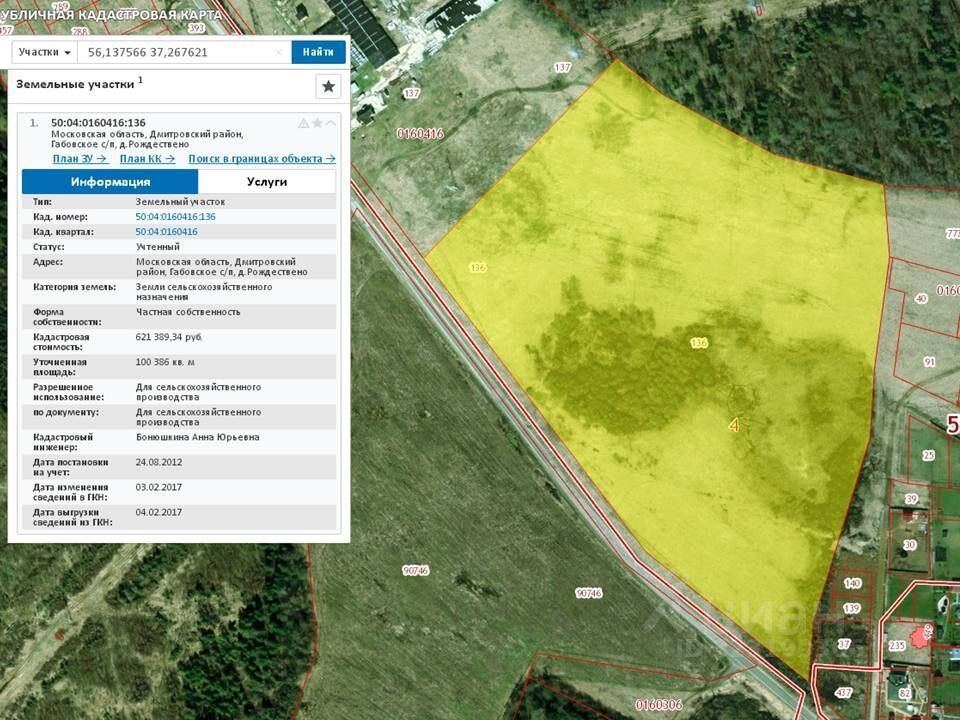The image size is (960, 720).
Task: Open cadastral number link 50:04:0160416:136
Action: tap(176, 217)
